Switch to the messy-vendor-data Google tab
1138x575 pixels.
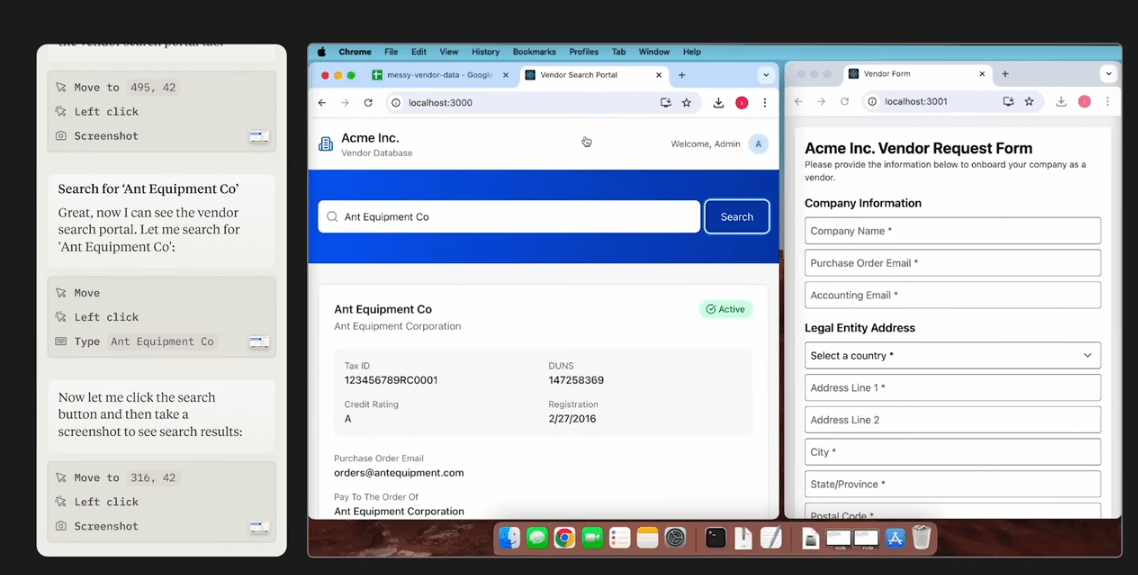[433, 75]
